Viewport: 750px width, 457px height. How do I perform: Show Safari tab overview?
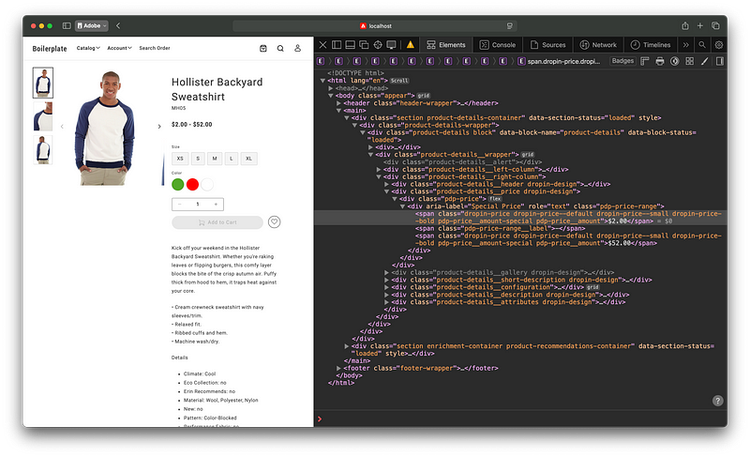coord(716,25)
